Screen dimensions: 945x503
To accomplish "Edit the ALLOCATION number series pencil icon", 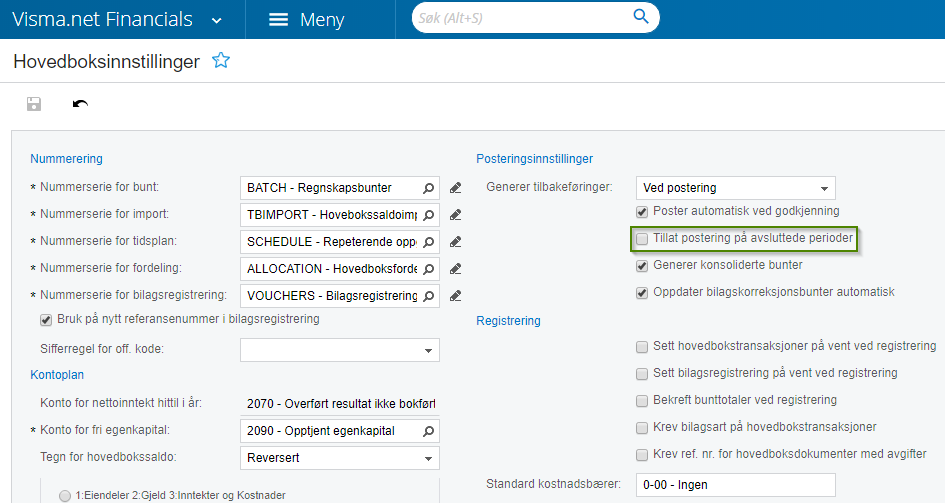I will 456,268.
